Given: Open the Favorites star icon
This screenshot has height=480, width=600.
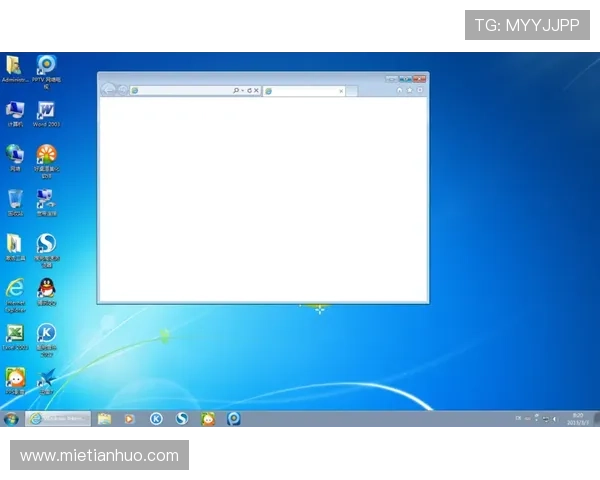Looking at the screenshot, I should 410,90.
